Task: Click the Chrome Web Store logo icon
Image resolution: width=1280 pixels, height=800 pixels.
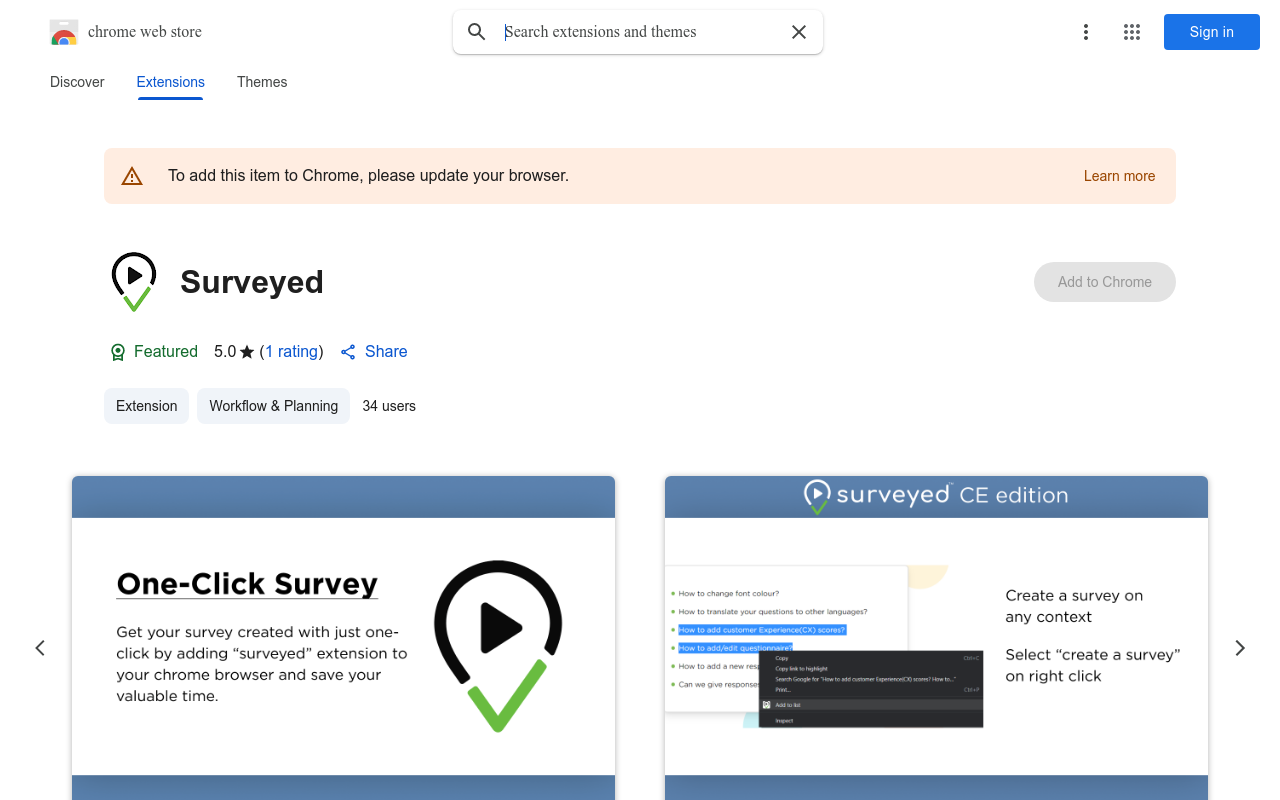Action: click(64, 32)
